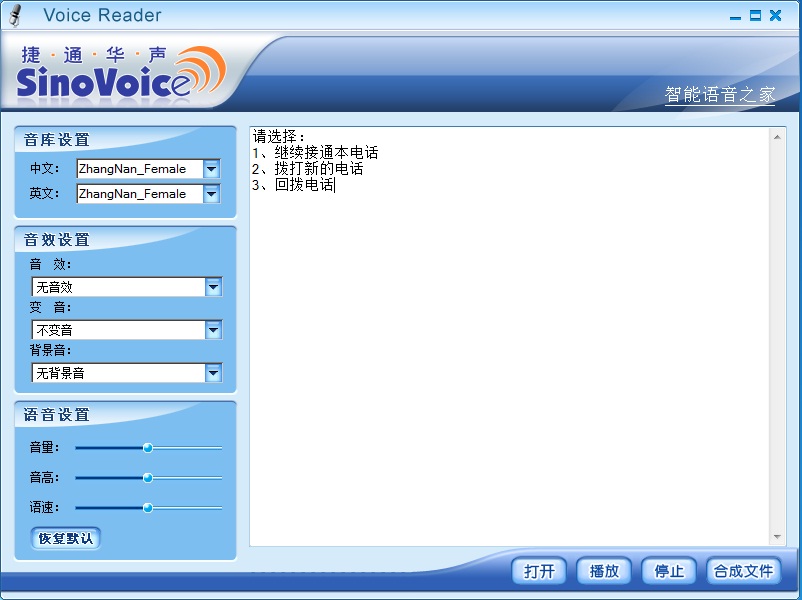Viewport: 802px width, 600px height.
Task: Click the 打开 open button
Action: [x=539, y=570]
